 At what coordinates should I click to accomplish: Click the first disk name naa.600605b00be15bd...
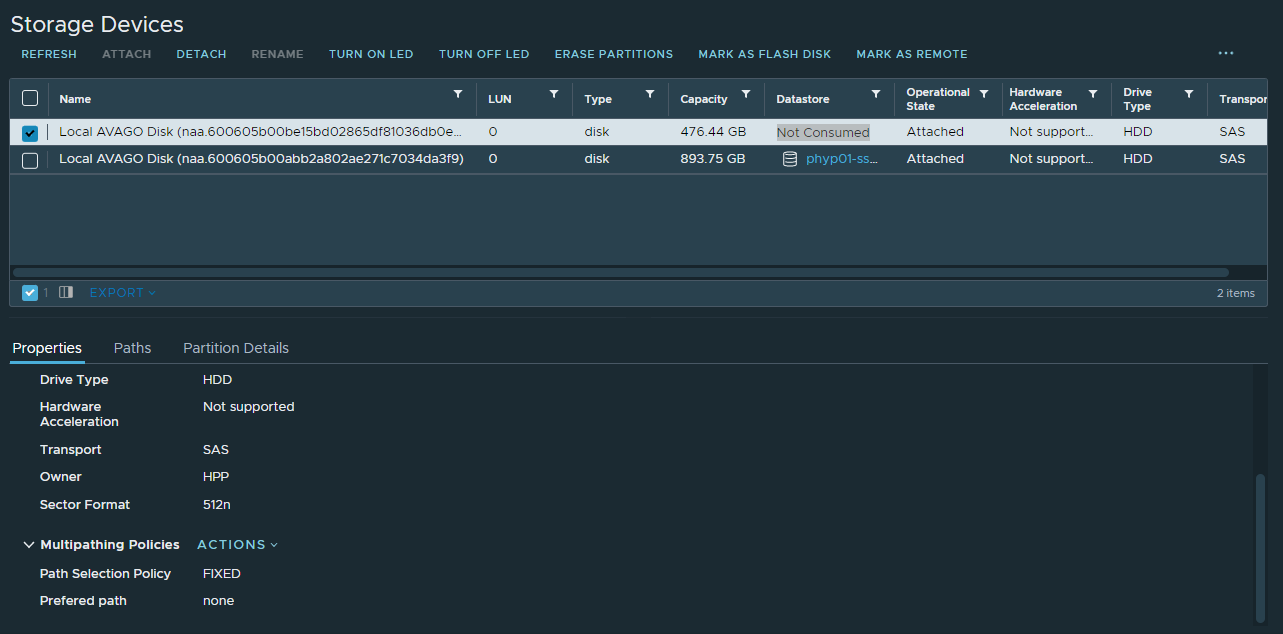(261, 132)
